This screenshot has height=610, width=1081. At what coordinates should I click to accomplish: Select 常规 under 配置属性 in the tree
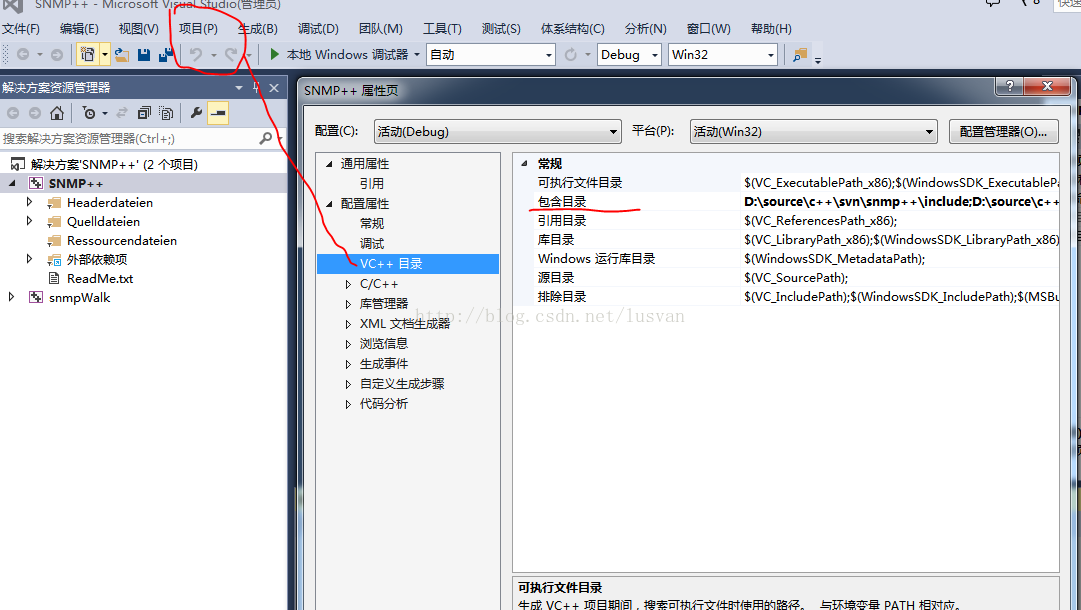pos(372,224)
